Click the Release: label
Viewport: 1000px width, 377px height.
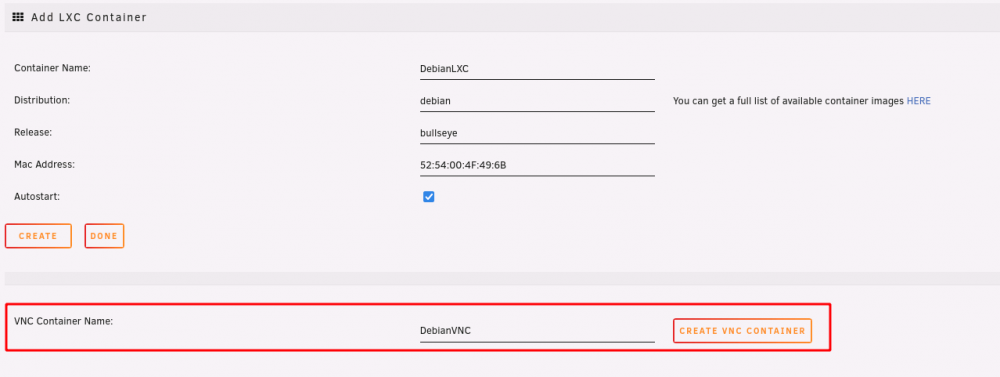tap(33, 132)
